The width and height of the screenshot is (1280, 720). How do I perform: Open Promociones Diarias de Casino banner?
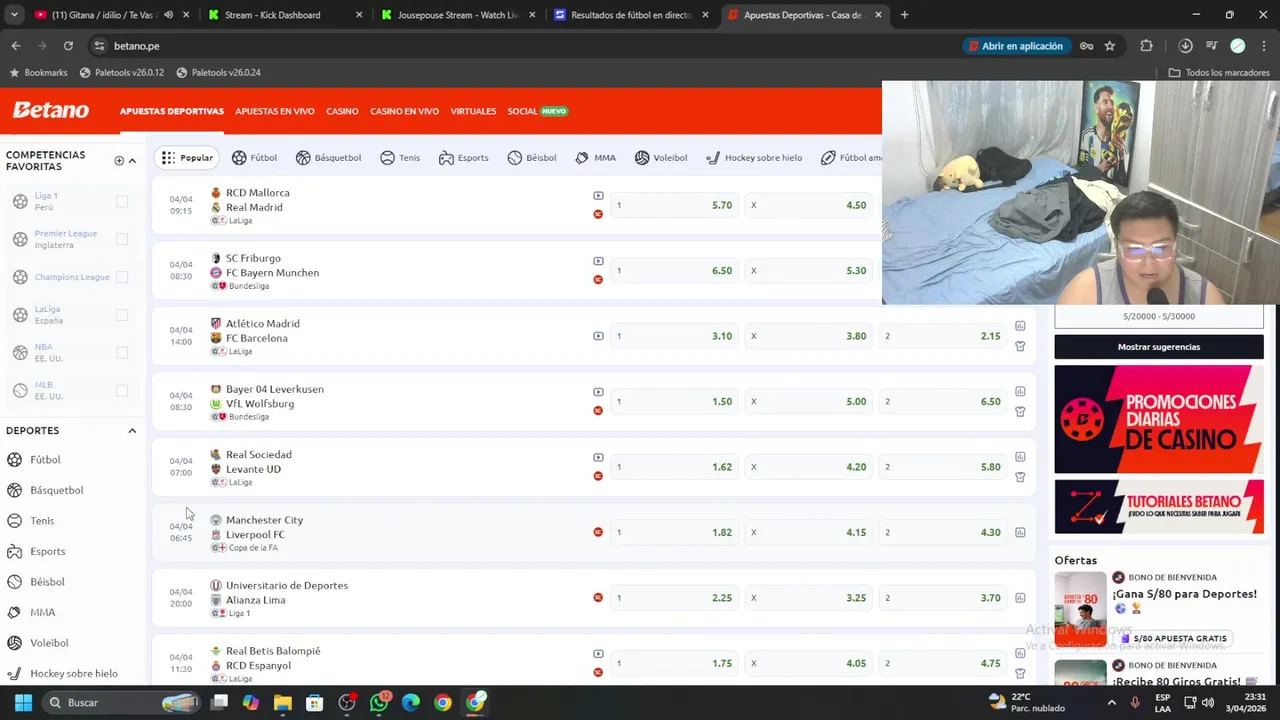[x=1159, y=419]
